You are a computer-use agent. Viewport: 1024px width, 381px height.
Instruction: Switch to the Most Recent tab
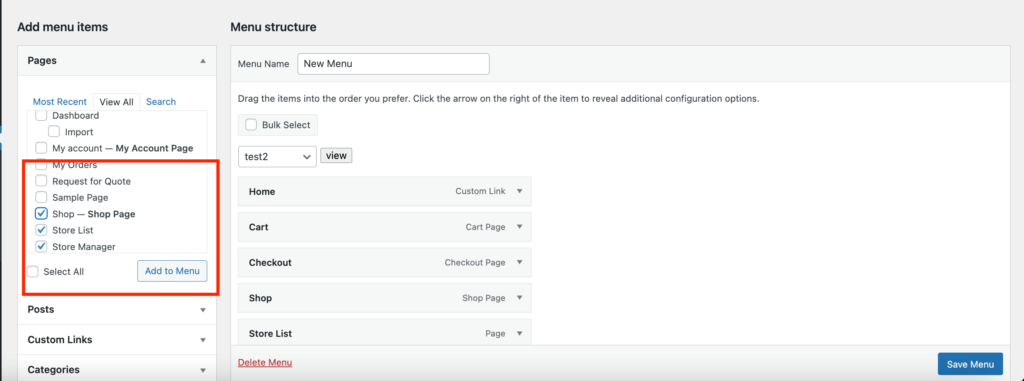click(x=59, y=102)
